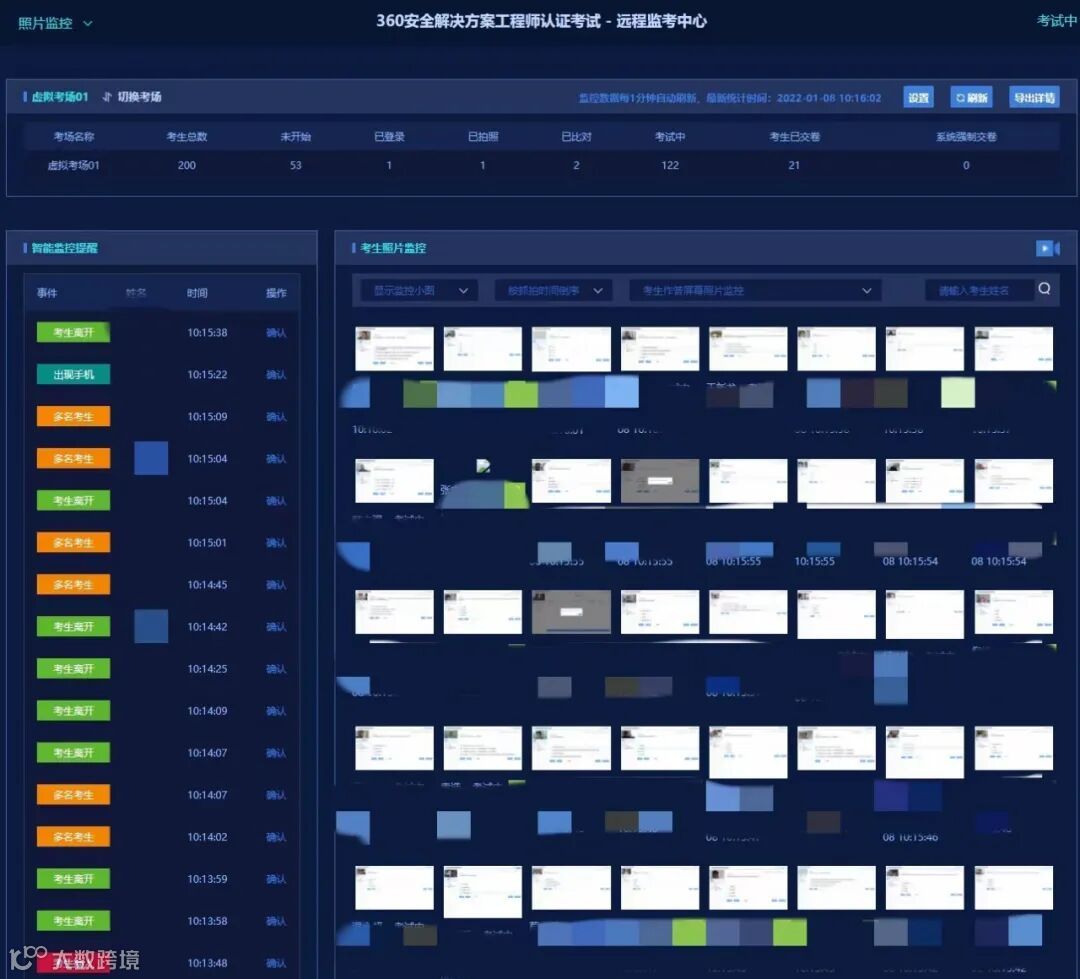Click the broken image icon in photo grid
This screenshot has height=979, width=1080.
pos(484,466)
